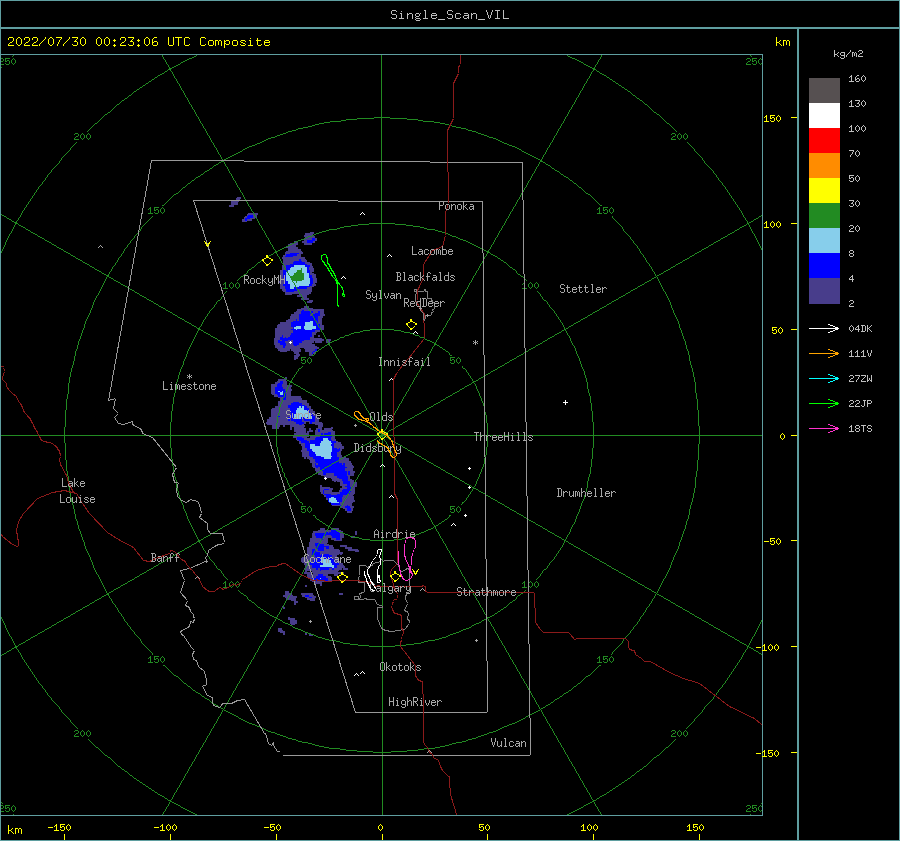Screen dimensions: 900x841
Task: Click the green 22JP track arrow
Action: [x=824, y=404]
